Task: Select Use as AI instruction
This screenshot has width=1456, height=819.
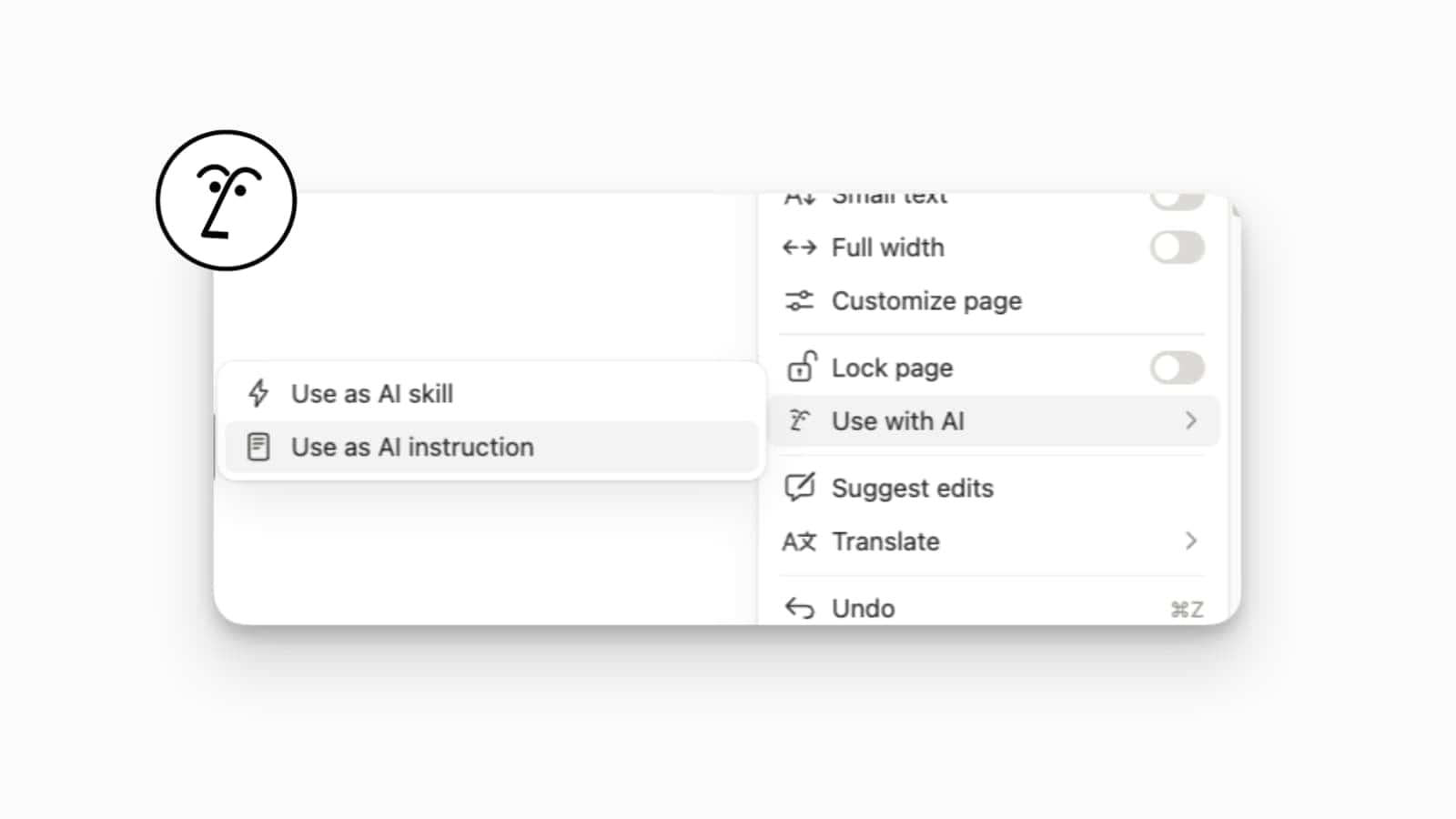Action: [x=412, y=446]
